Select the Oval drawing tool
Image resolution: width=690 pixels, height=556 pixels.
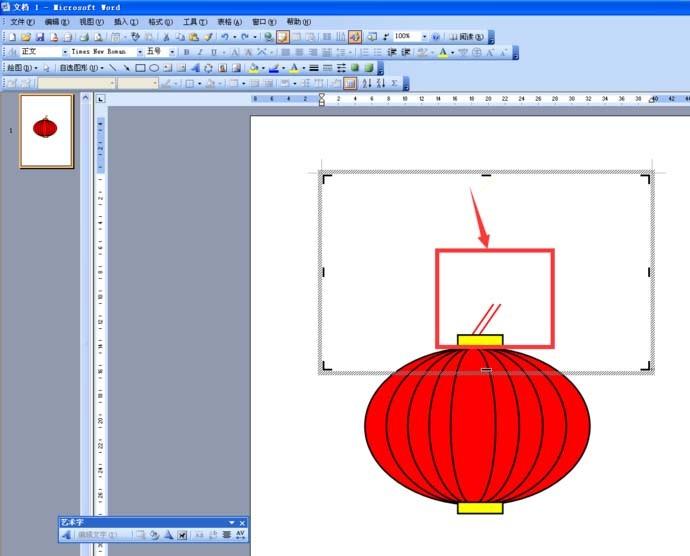[154, 68]
